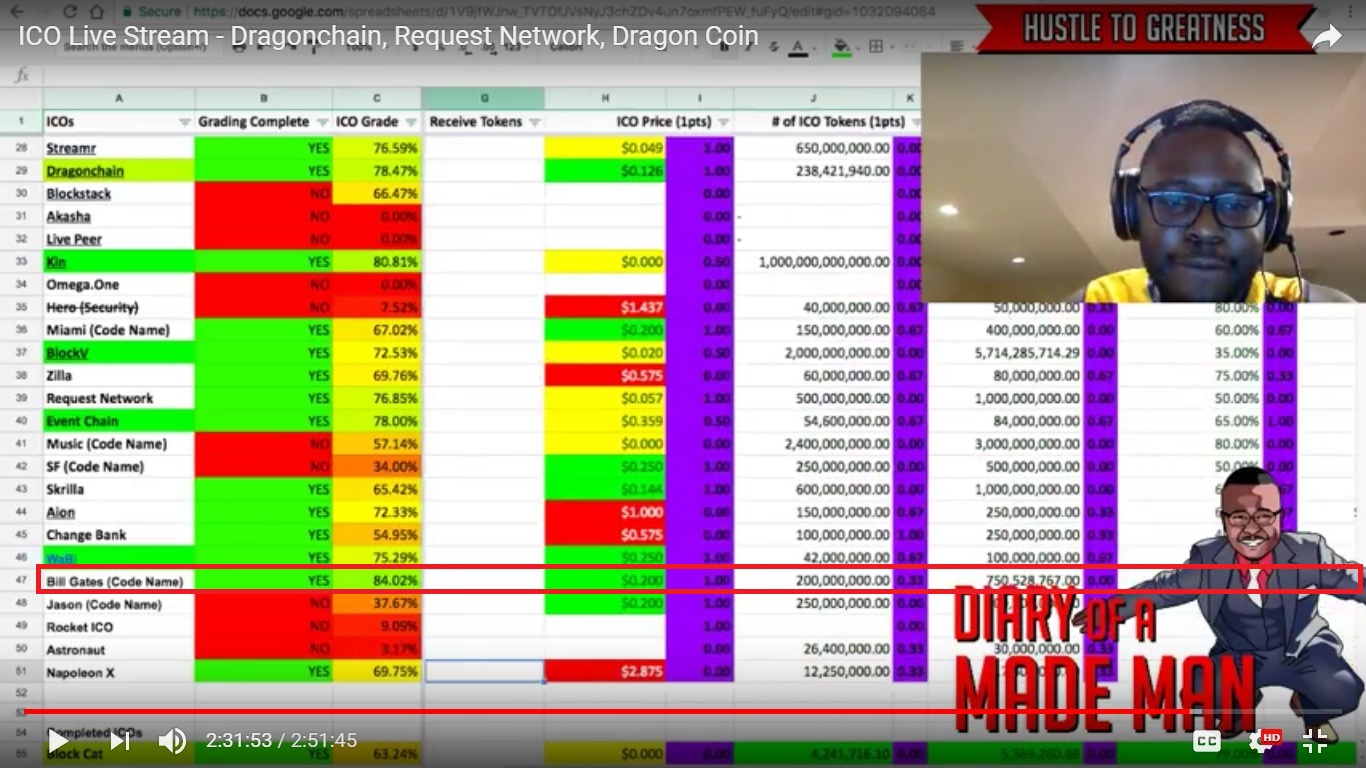Open the ICO Price (1pts) filter dropdown
The width and height of the screenshot is (1366, 768).
pos(723,122)
